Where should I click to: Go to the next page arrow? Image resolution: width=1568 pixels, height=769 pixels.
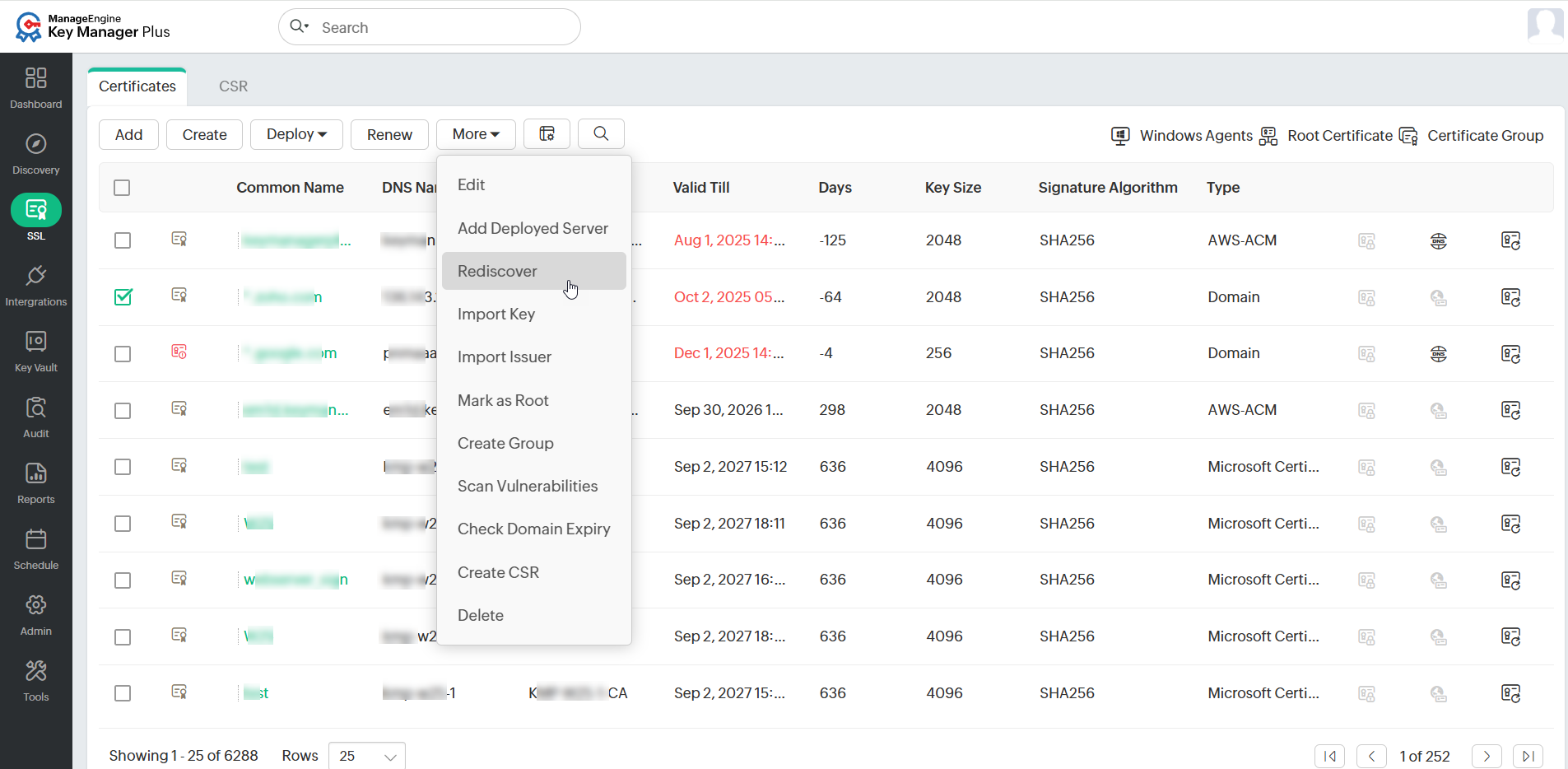click(x=1487, y=756)
